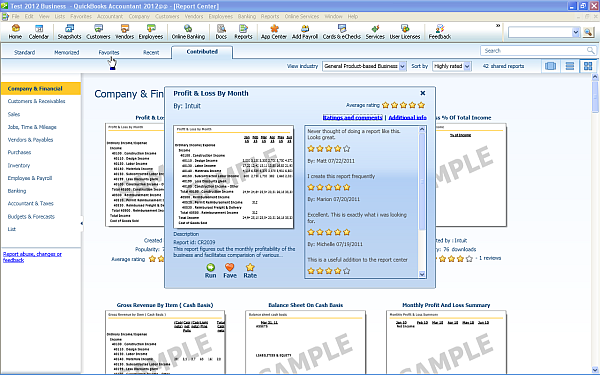Click Ratings and comments link
This screenshot has width=600, height=375.
[352, 117]
